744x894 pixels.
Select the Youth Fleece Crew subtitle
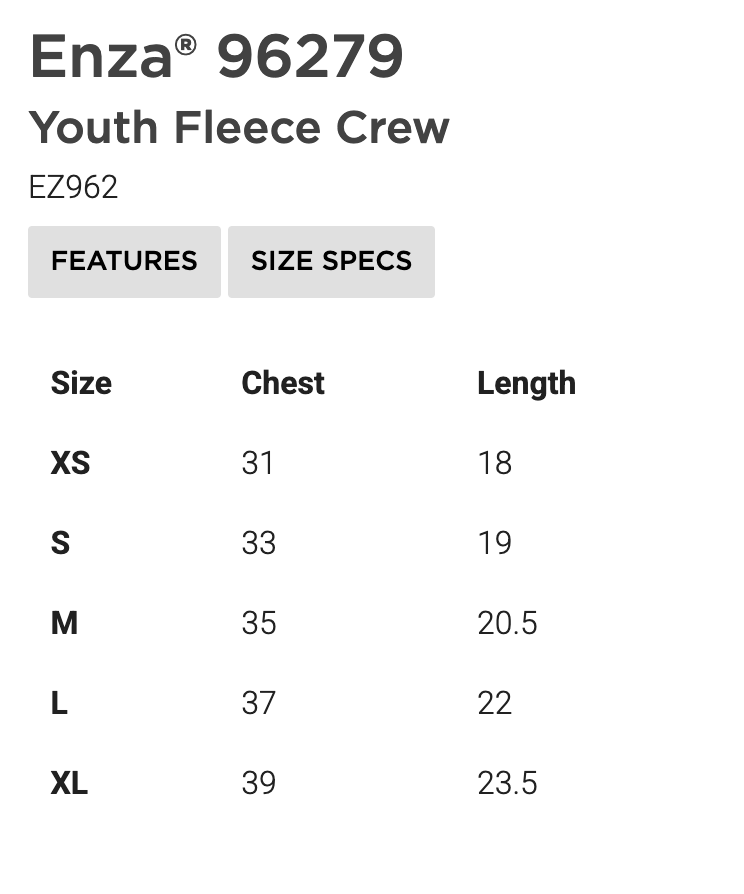click(x=240, y=127)
